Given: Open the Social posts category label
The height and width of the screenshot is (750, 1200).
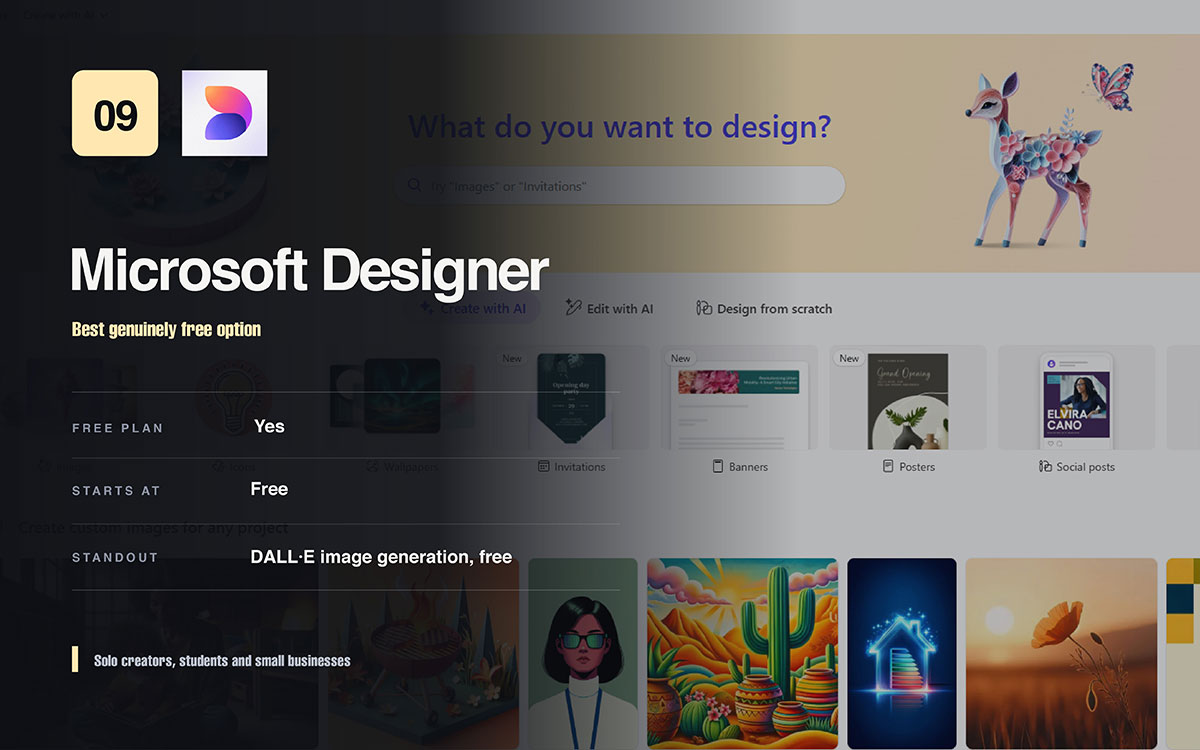Looking at the screenshot, I should tap(1085, 467).
